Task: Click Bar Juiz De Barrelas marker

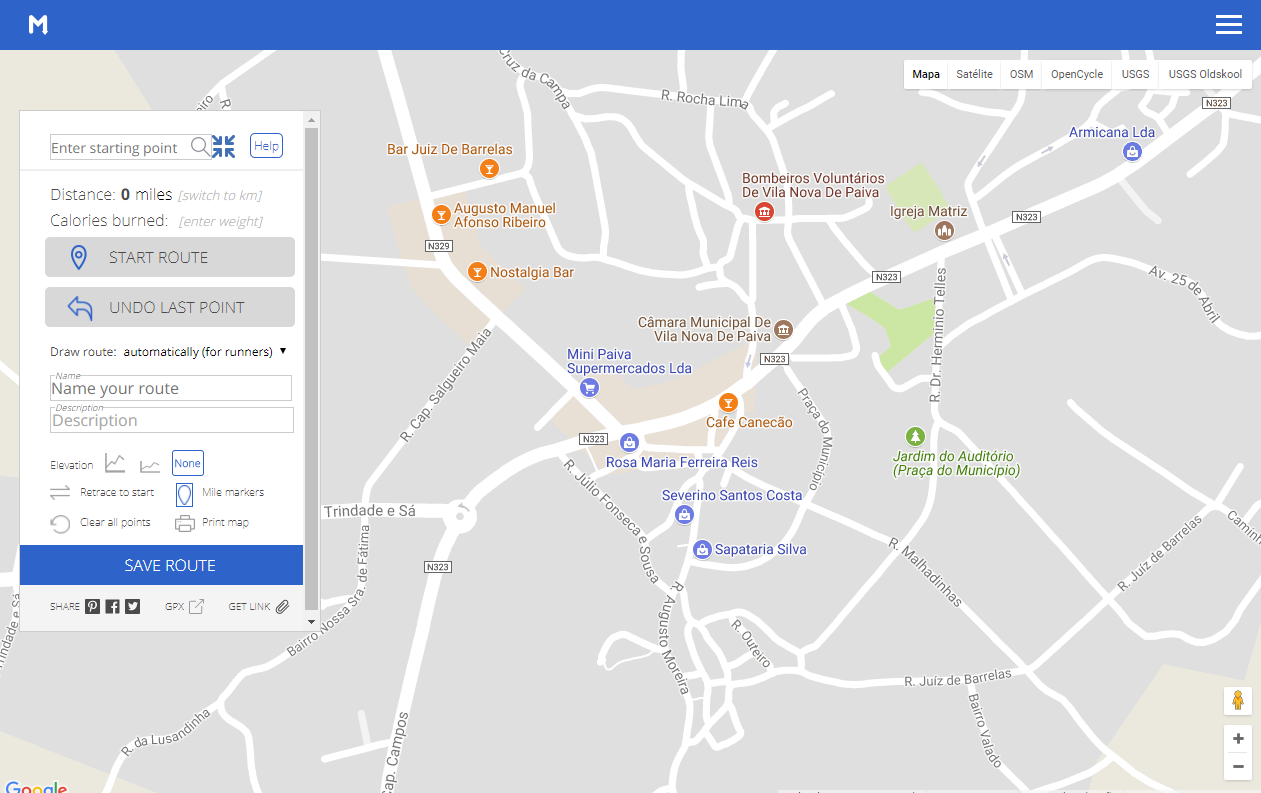Action: (488, 168)
